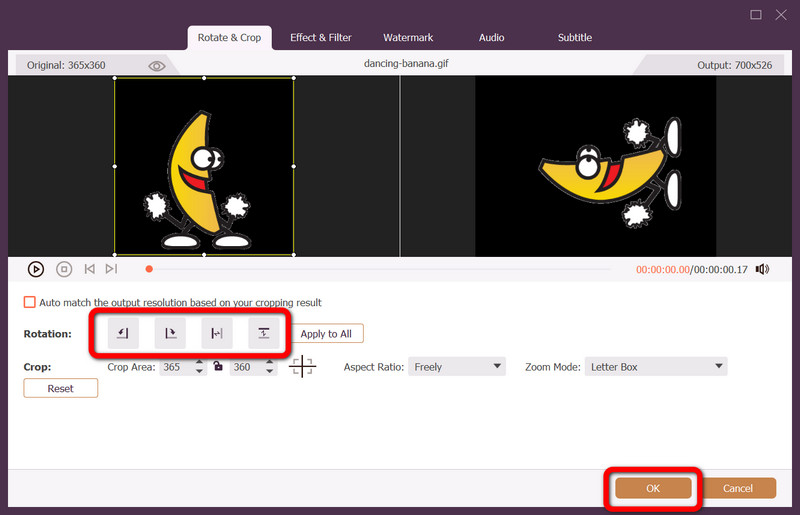
Task: Flip the video horizontally
Action: (x=217, y=333)
